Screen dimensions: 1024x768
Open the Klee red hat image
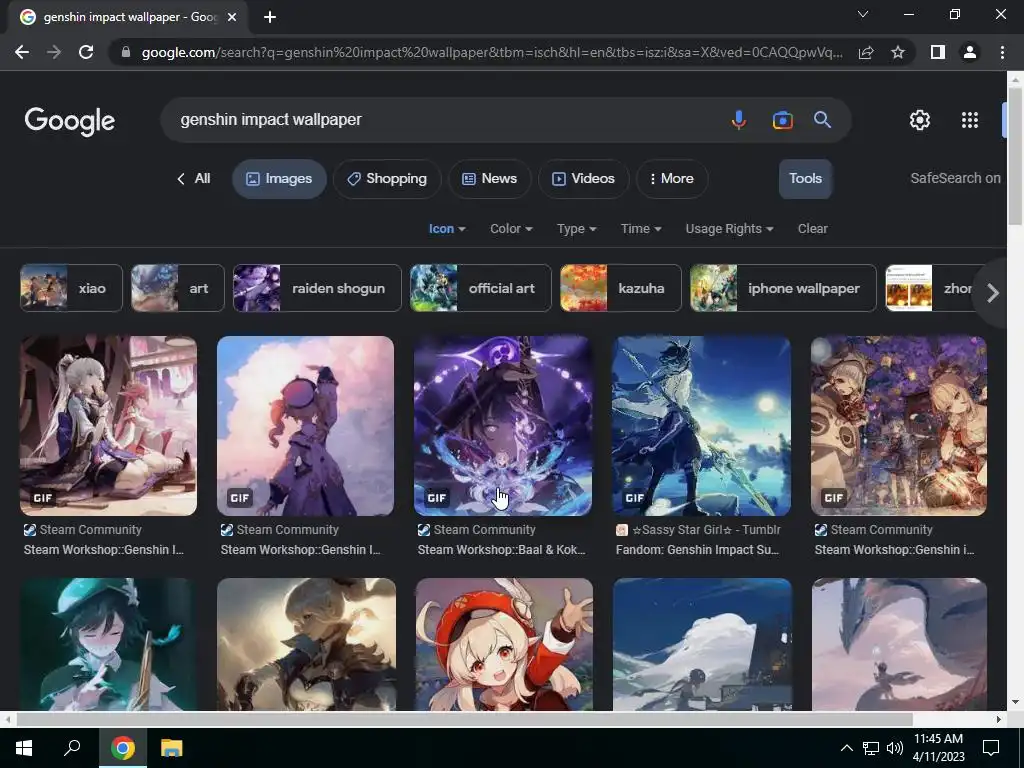tap(504, 645)
